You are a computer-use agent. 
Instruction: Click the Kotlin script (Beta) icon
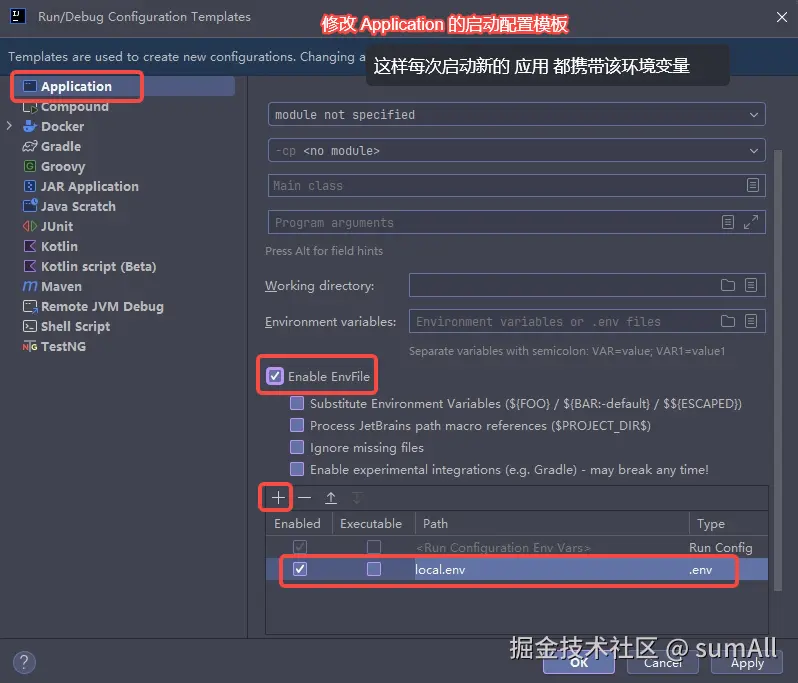point(30,266)
